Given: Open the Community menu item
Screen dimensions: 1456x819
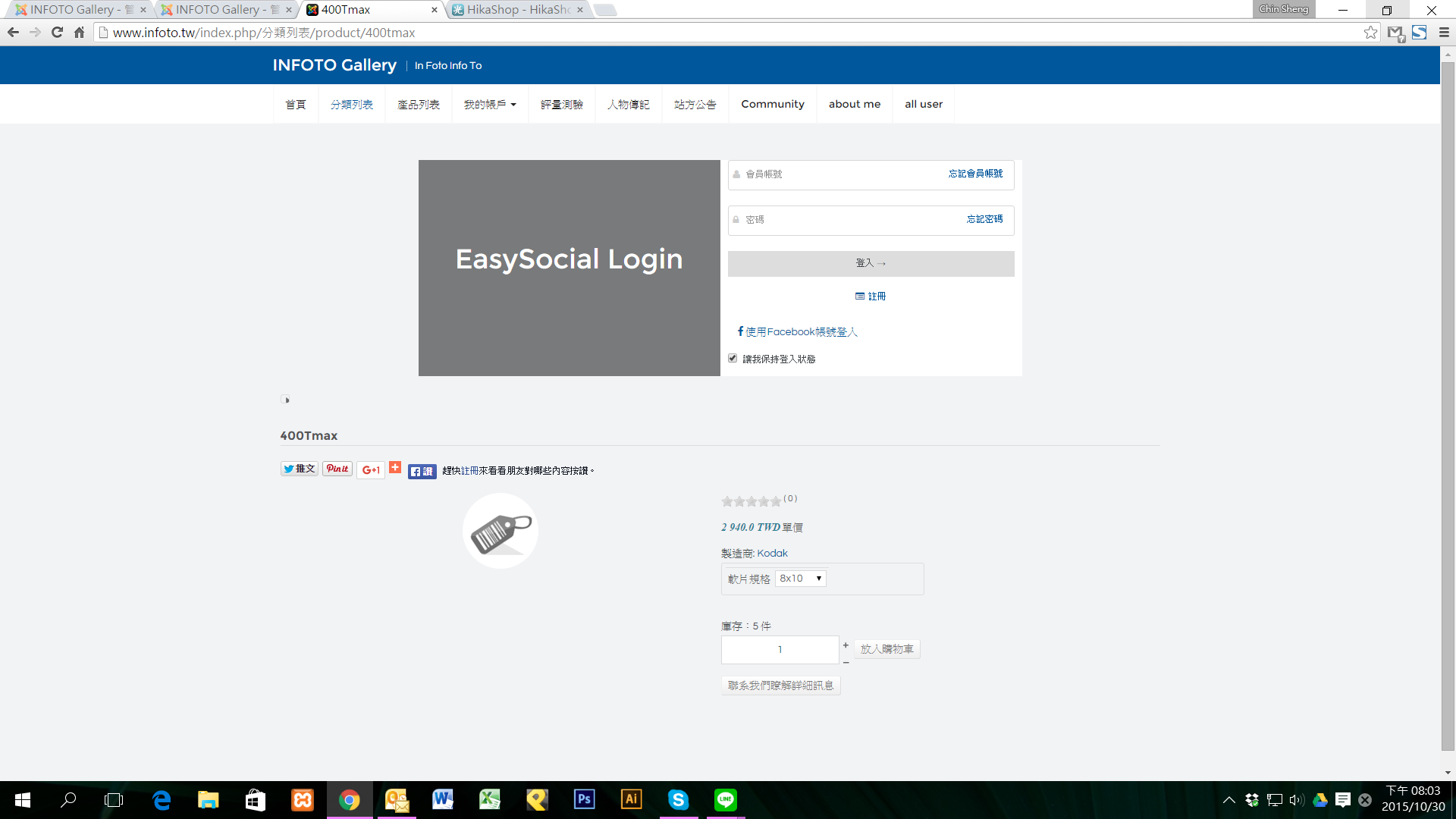Looking at the screenshot, I should click(x=772, y=104).
